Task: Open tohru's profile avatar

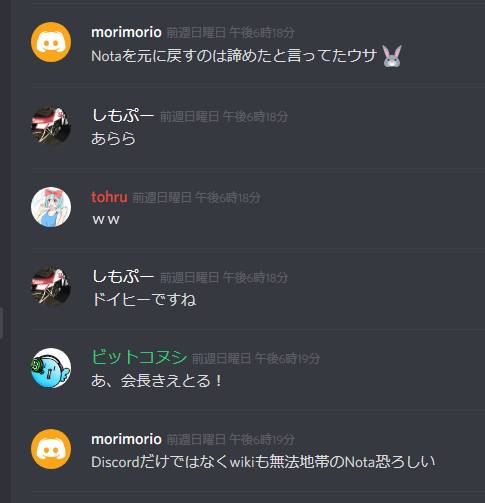Action: click(x=51, y=207)
